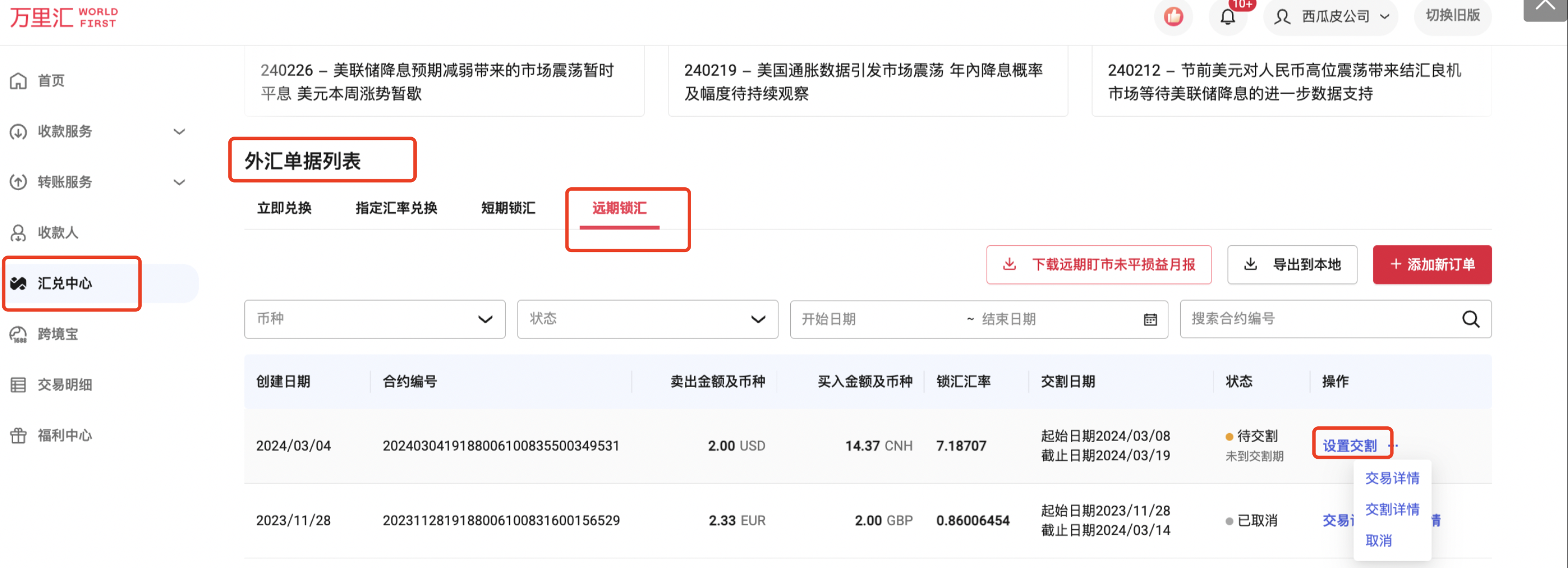This screenshot has width=1568, height=568.
Task: Click the 汇兑中心 exchange center icon
Action: [18, 282]
